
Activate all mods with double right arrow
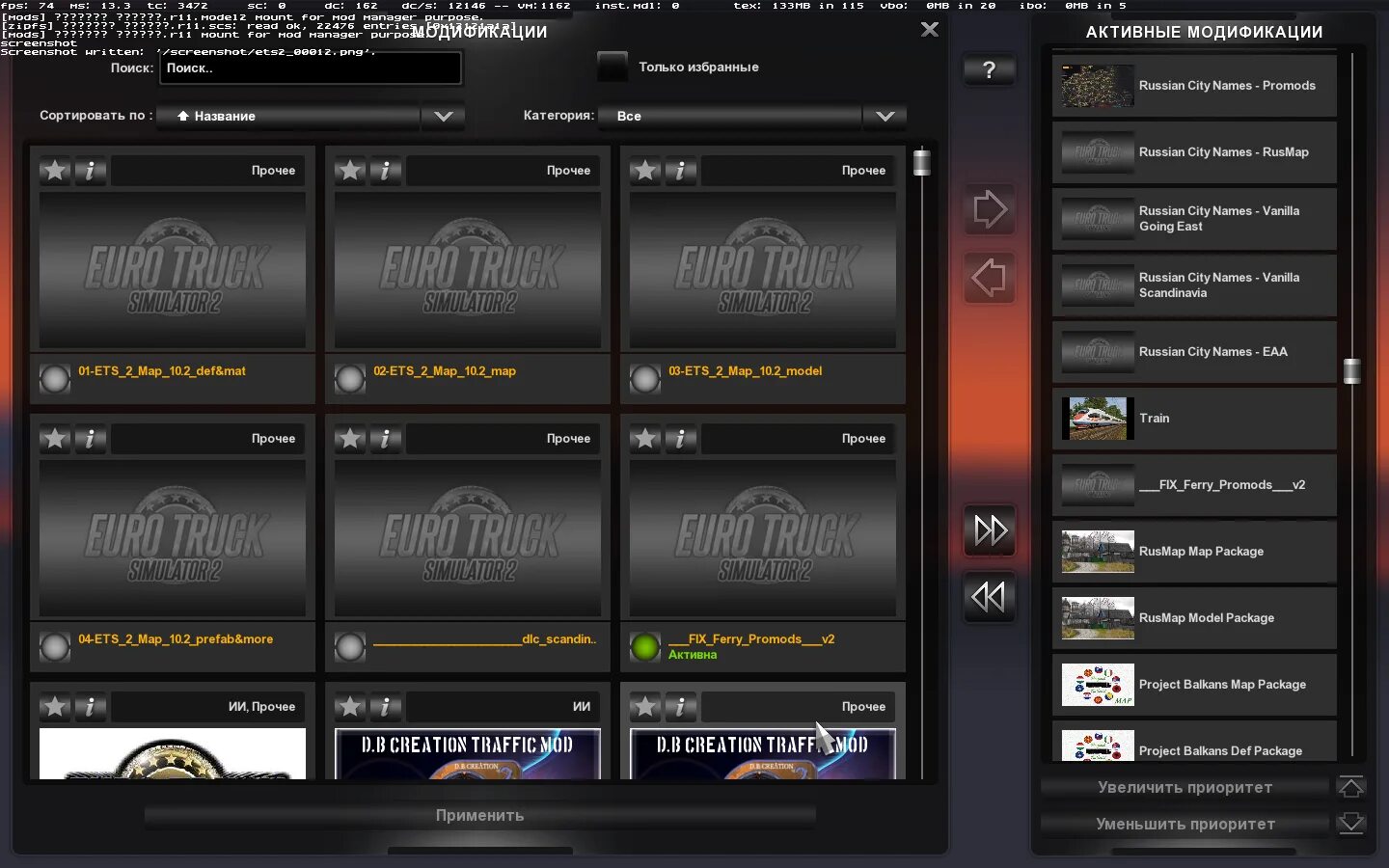click(x=989, y=529)
